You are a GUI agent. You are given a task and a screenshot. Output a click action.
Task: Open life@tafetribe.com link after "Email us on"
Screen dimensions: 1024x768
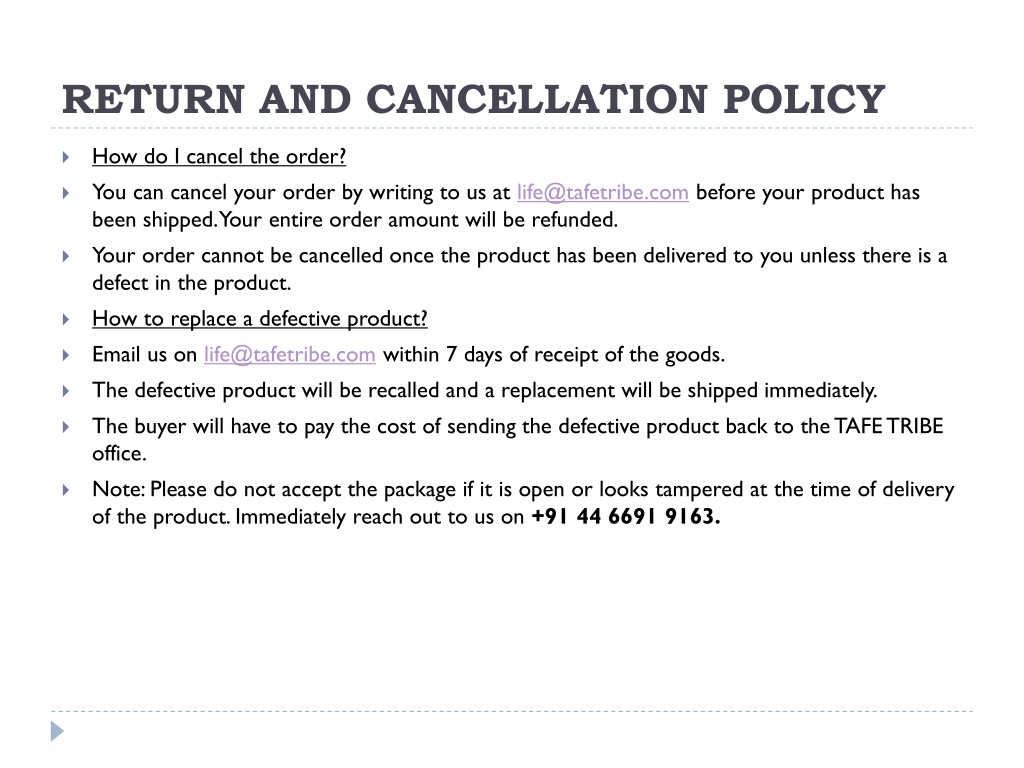290,354
